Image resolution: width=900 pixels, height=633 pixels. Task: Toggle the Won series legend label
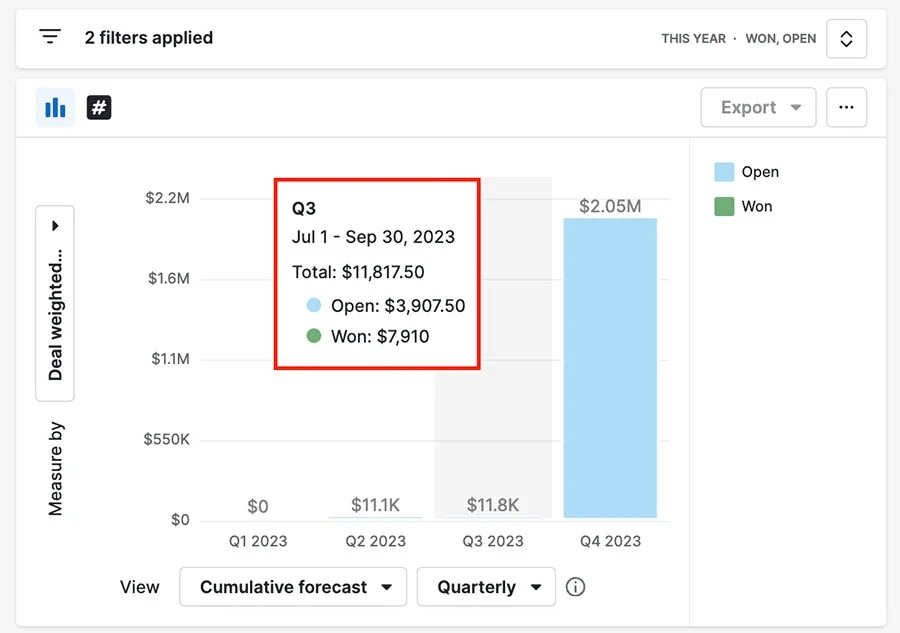[x=757, y=207]
